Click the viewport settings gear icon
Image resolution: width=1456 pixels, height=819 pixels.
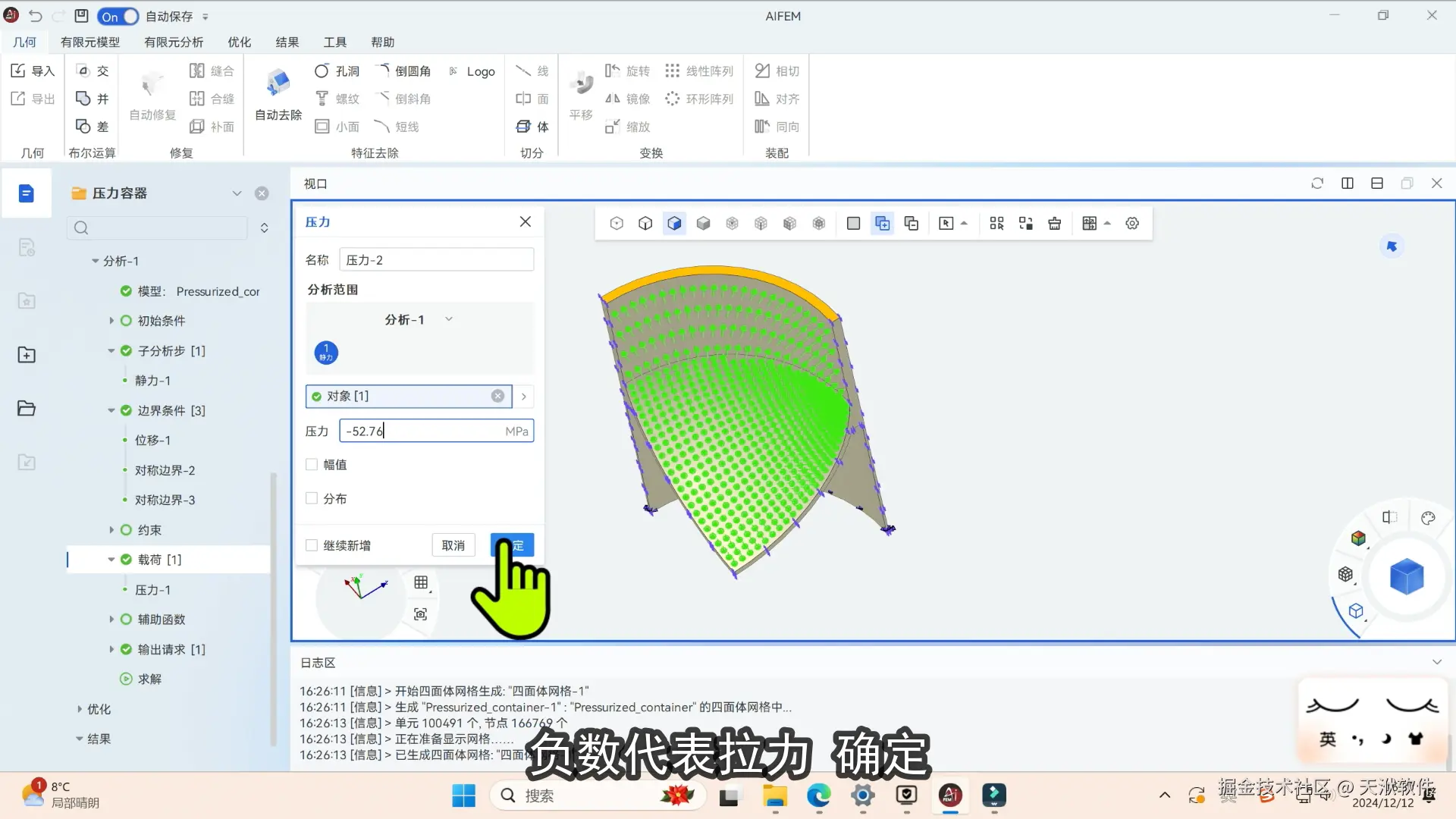[1132, 224]
